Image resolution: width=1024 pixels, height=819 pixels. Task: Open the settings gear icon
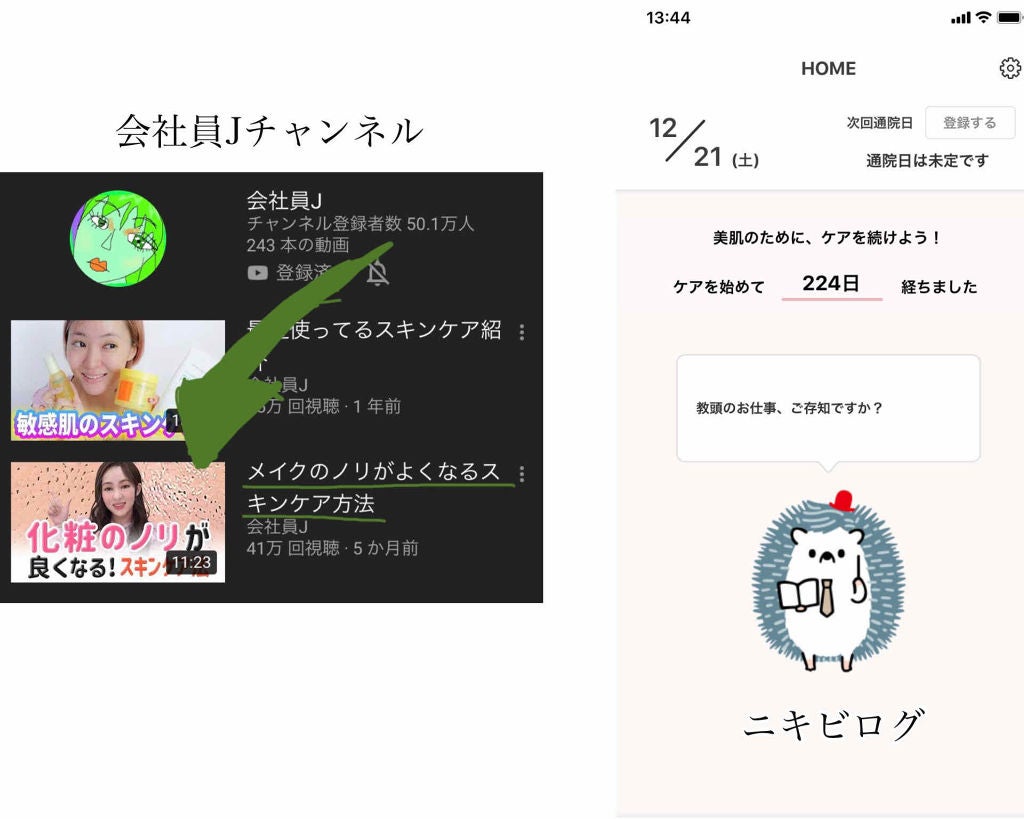pyautogui.click(x=1010, y=68)
